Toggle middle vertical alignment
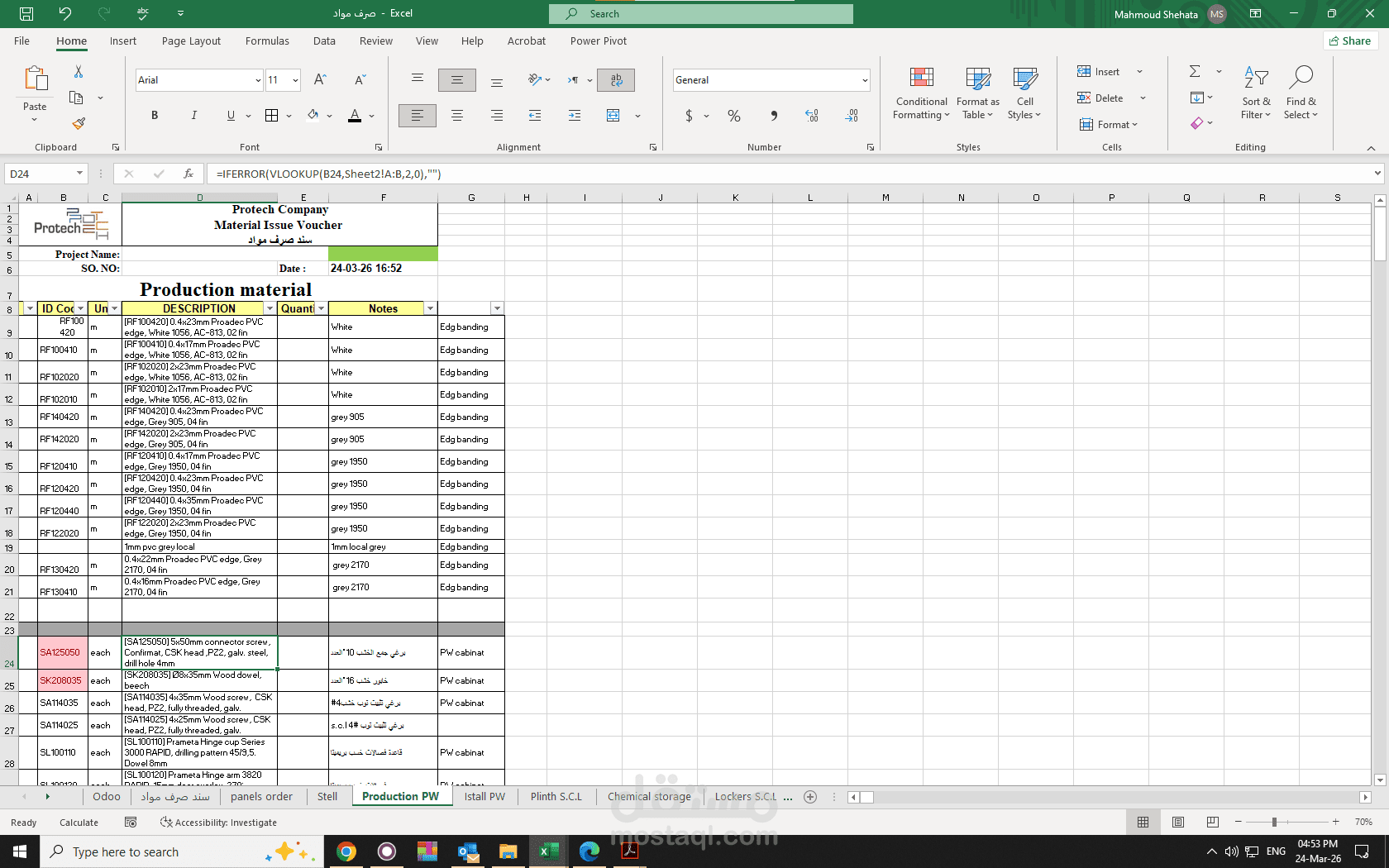This screenshot has width=1389, height=868. [x=457, y=80]
